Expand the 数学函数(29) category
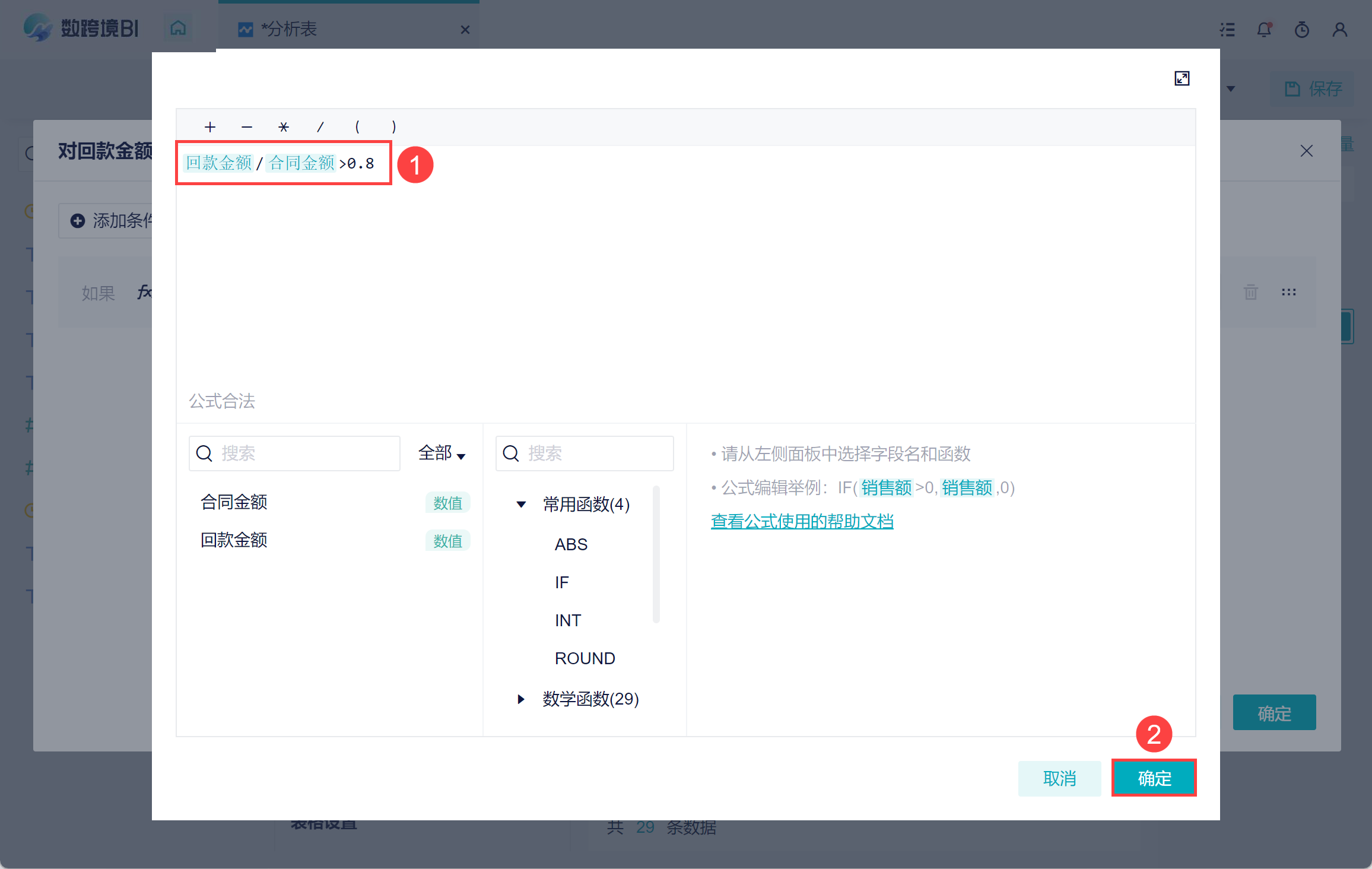The height and width of the screenshot is (869, 1372). point(521,699)
